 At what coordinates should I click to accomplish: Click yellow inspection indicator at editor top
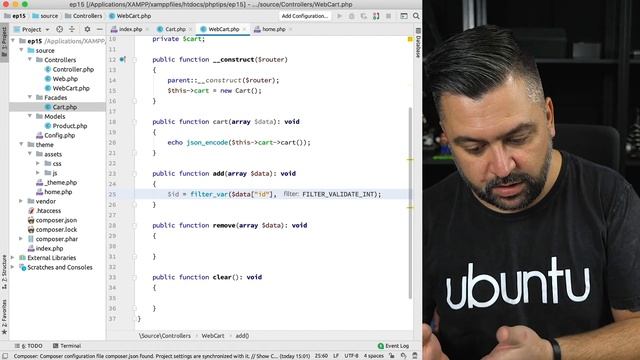pyautogui.click(x=410, y=39)
